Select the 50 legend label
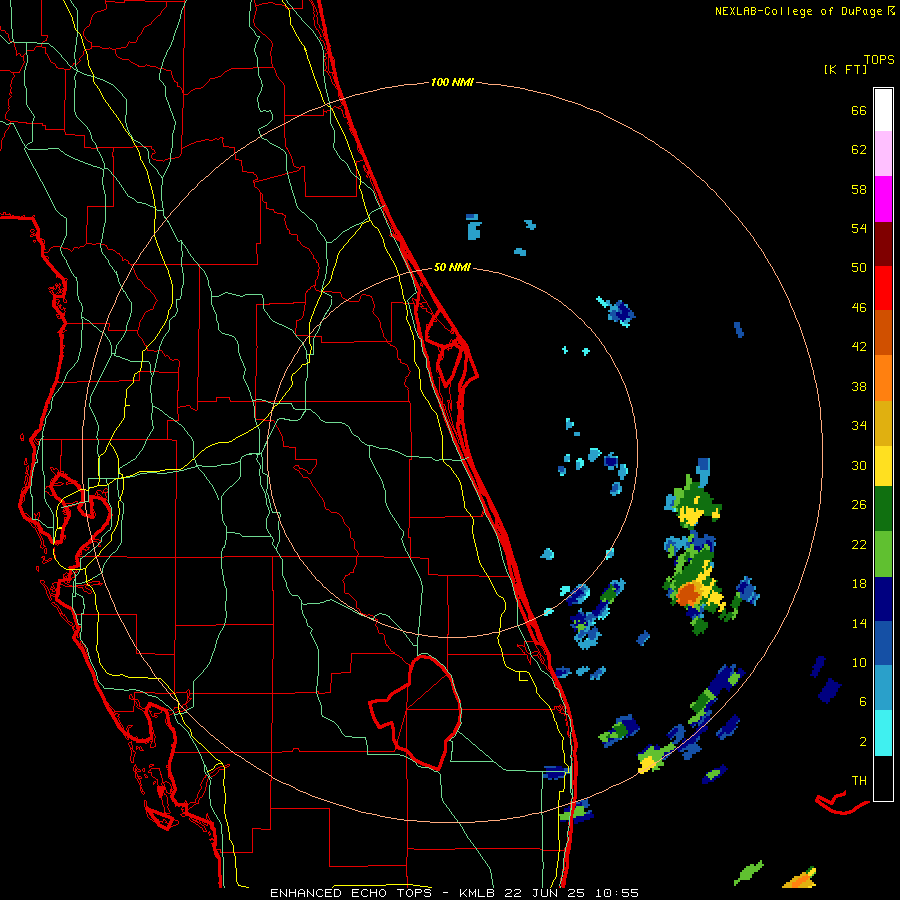This screenshot has width=900, height=900. coord(859,268)
